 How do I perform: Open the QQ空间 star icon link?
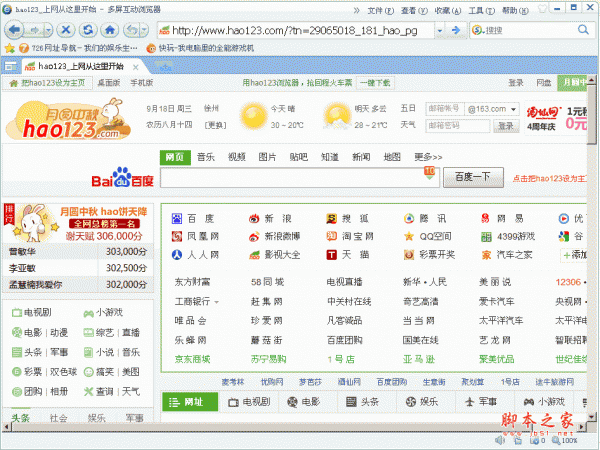pyautogui.click(x=409, y=236)
